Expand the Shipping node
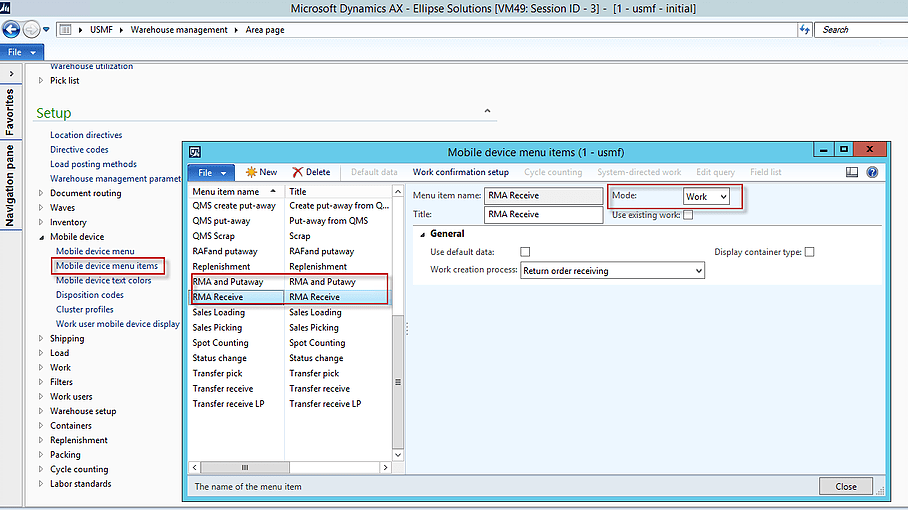This screenshot has height=510, width=908. click(x=41, y=338)
